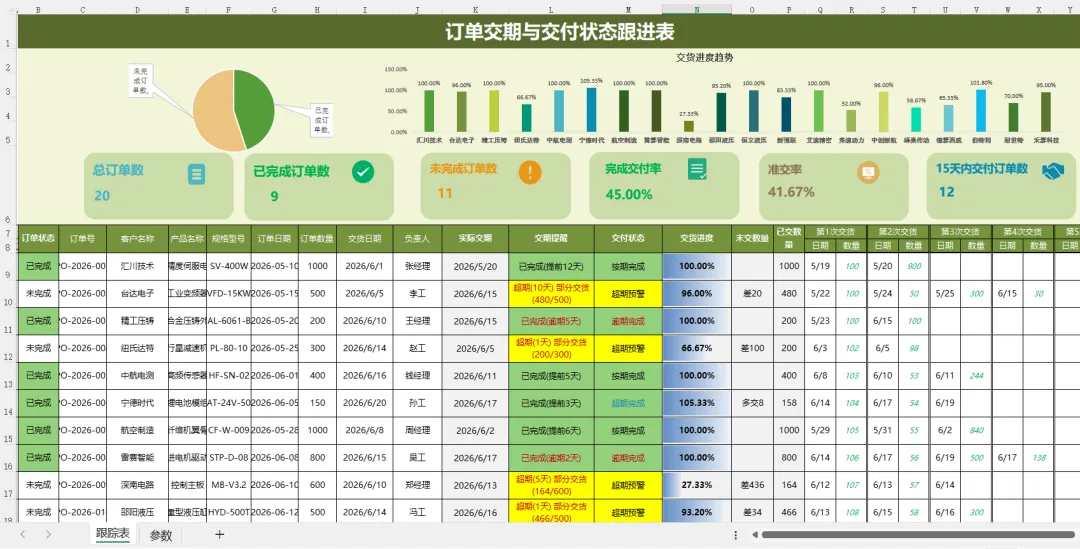Viewport: 1080px width, 549px height.
Task: Switch to the 跟踪表 sheet tab
Action: [113, 533]
